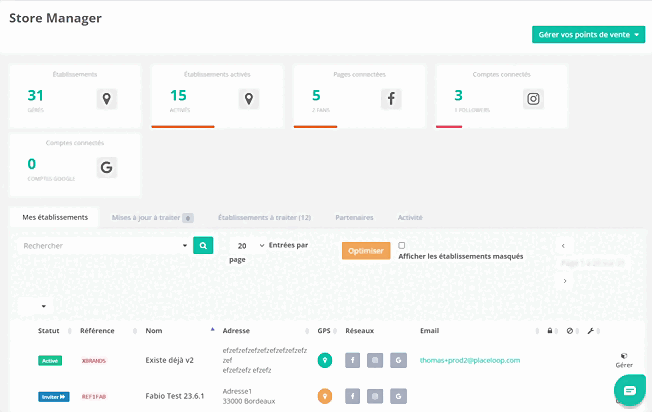
Task: Select Mes établissements tab
Action: pos(55,217)
